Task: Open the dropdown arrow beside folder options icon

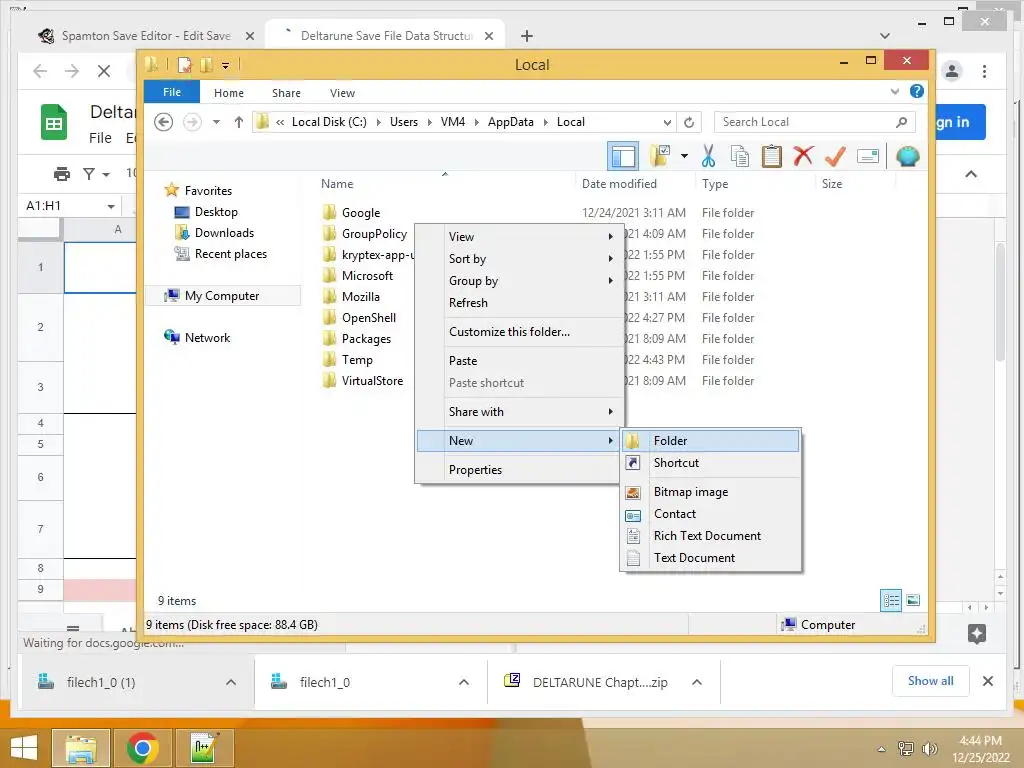Action: (x=684, y=156)
